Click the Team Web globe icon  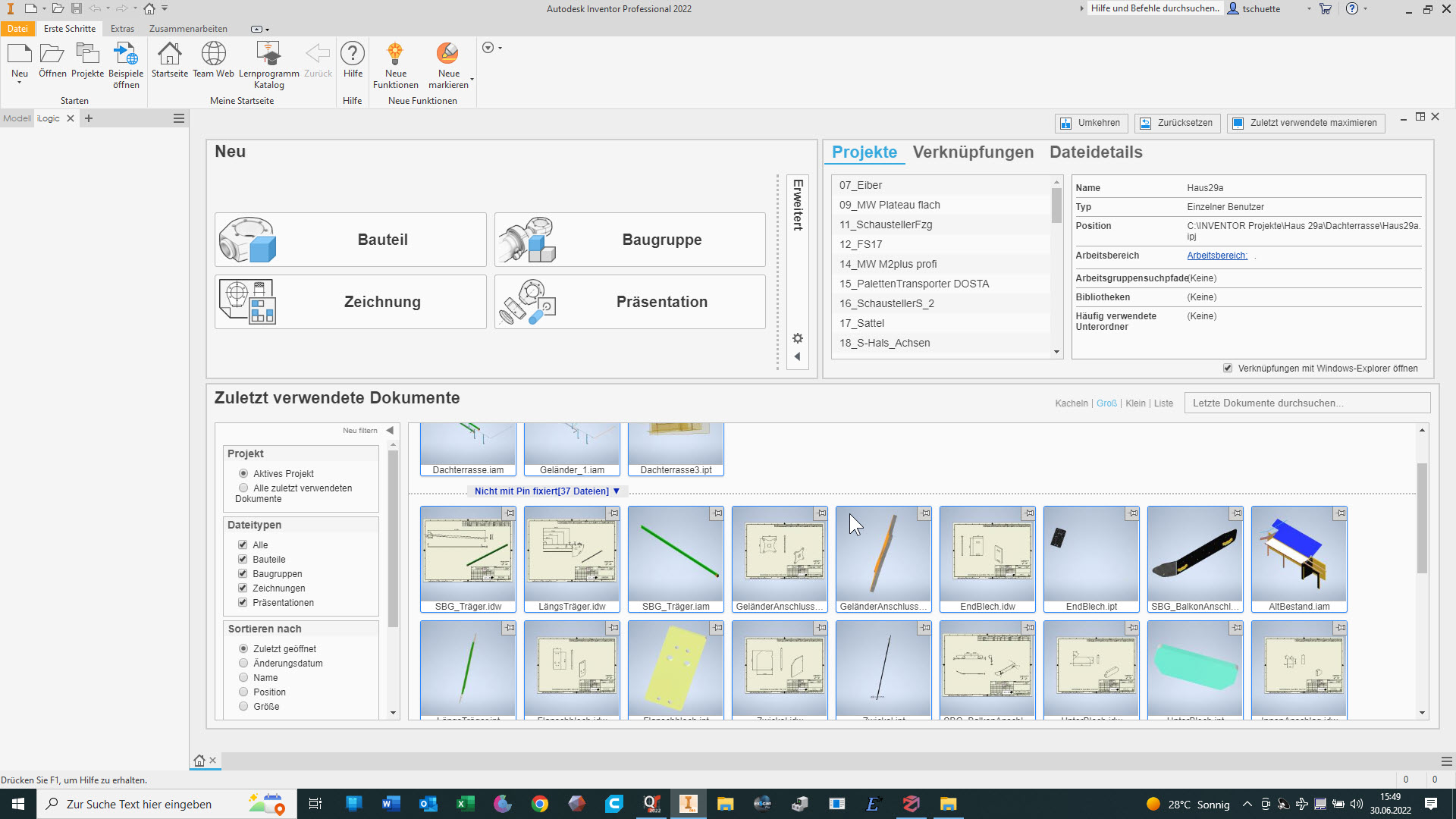(213, 55)
